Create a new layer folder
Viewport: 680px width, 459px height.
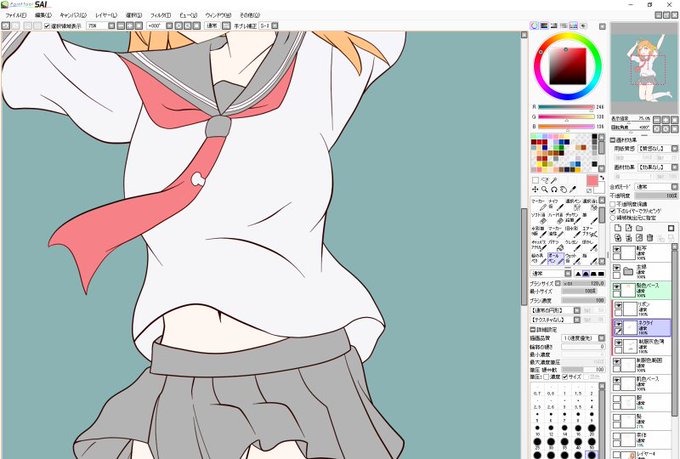(639, 228)
